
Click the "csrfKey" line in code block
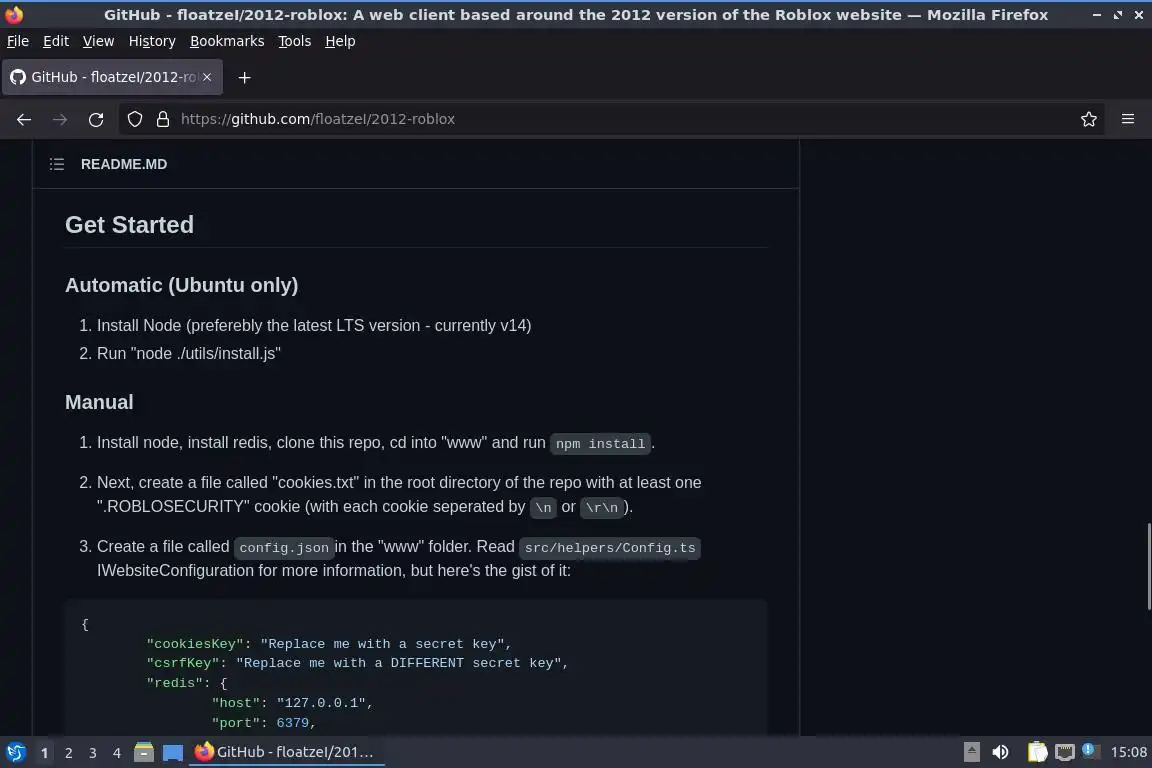click(357, 663)
